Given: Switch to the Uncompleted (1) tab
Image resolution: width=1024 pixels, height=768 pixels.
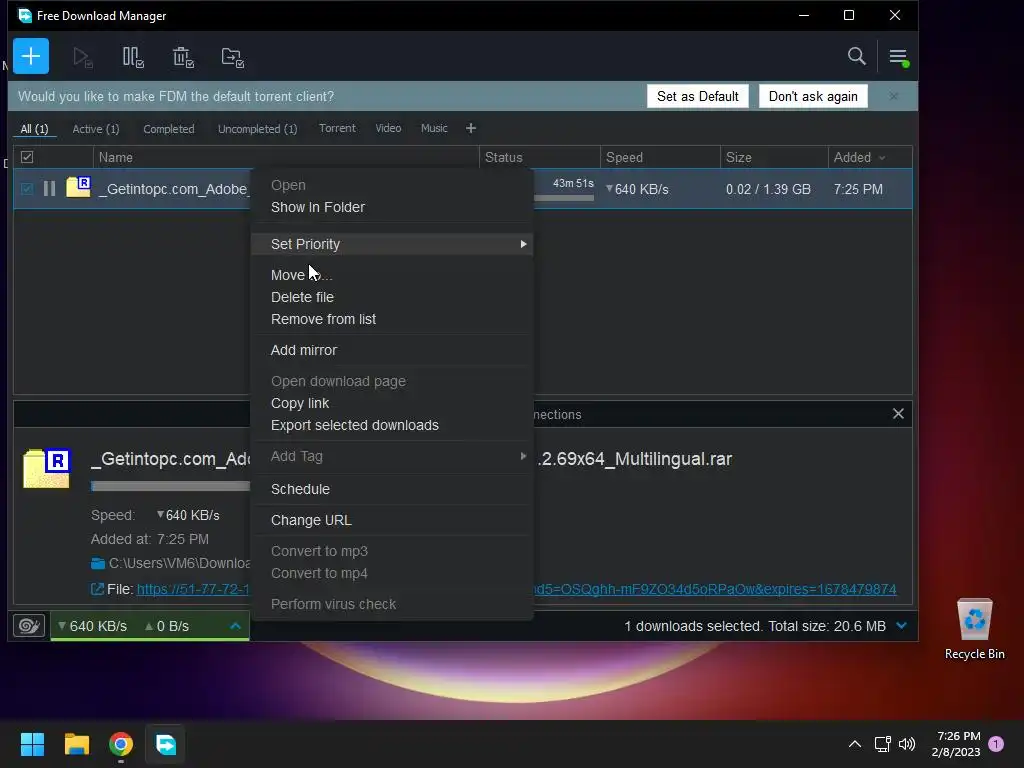Looking at the screenshot, I should pos(257,129).
